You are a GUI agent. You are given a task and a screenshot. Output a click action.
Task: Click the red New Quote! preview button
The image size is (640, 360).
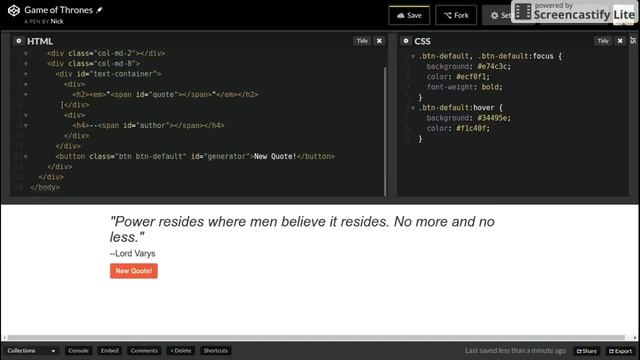[x=133, y=271]
